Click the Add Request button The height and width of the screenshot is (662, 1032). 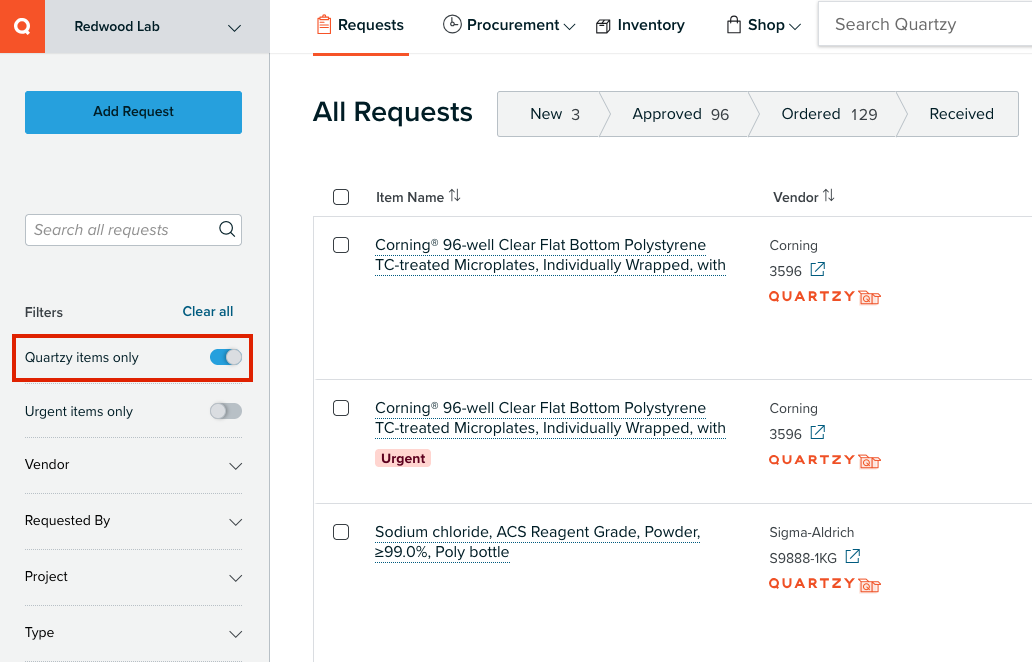pyautogui.click(x=134, y=112)
